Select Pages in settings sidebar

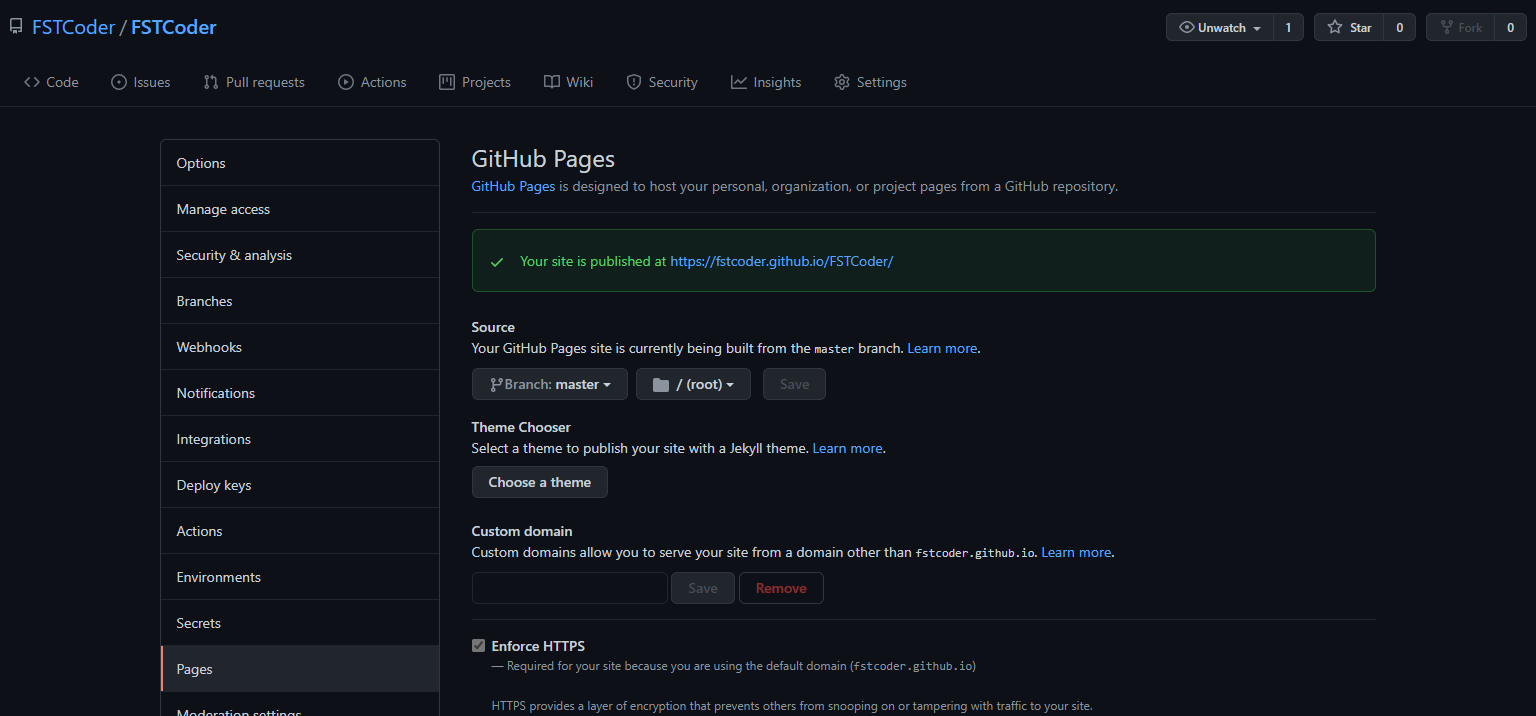pos(300,669)
